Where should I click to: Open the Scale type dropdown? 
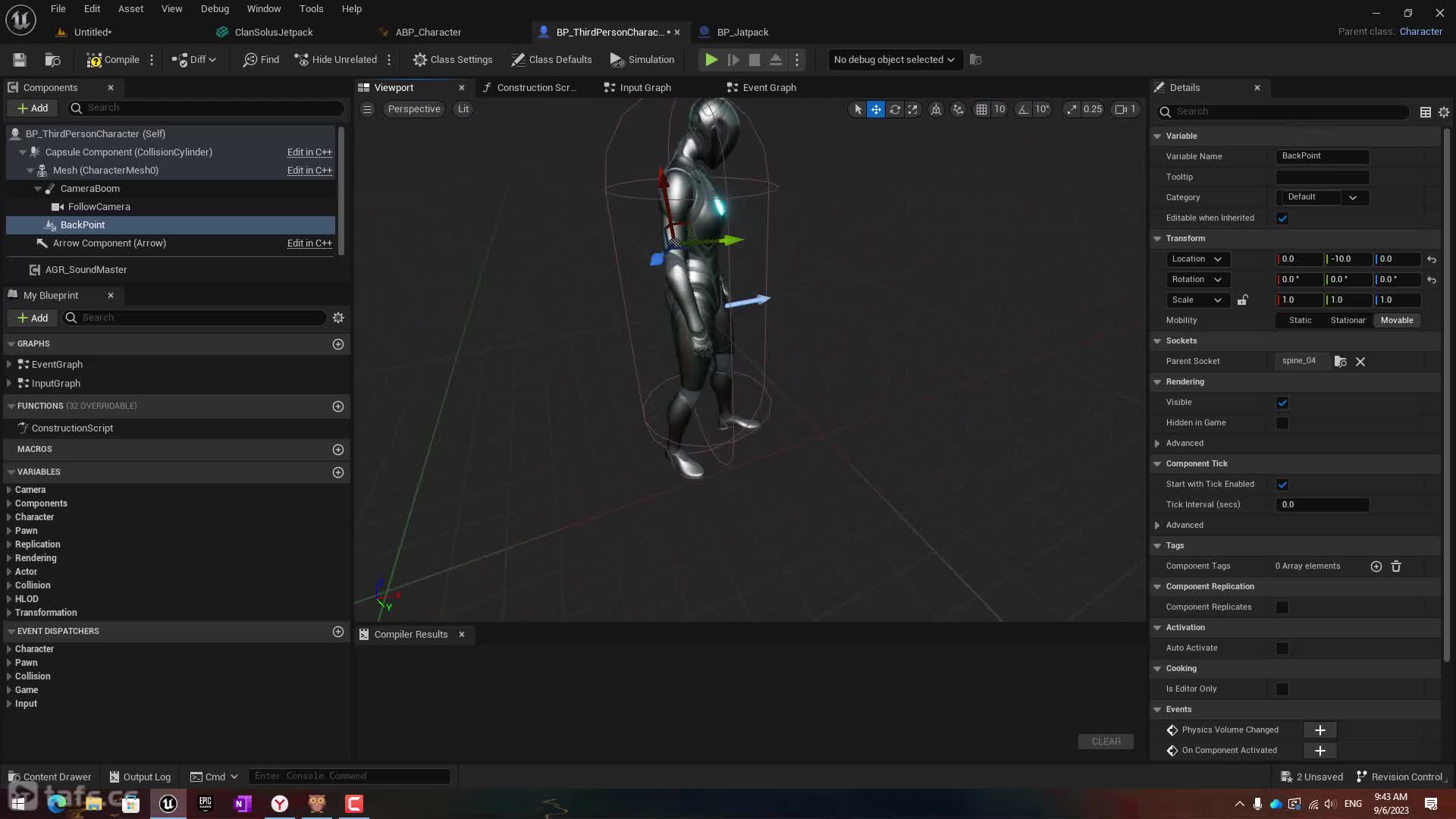click(x=1197, y=300)
